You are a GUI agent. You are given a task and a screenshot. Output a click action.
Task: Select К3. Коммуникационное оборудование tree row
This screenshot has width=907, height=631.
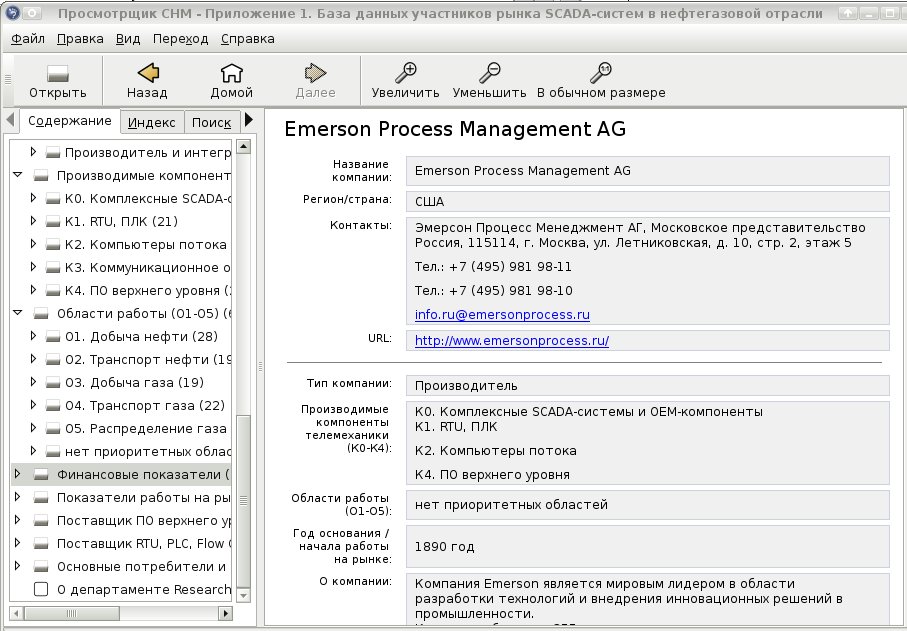tap(121, 268)
